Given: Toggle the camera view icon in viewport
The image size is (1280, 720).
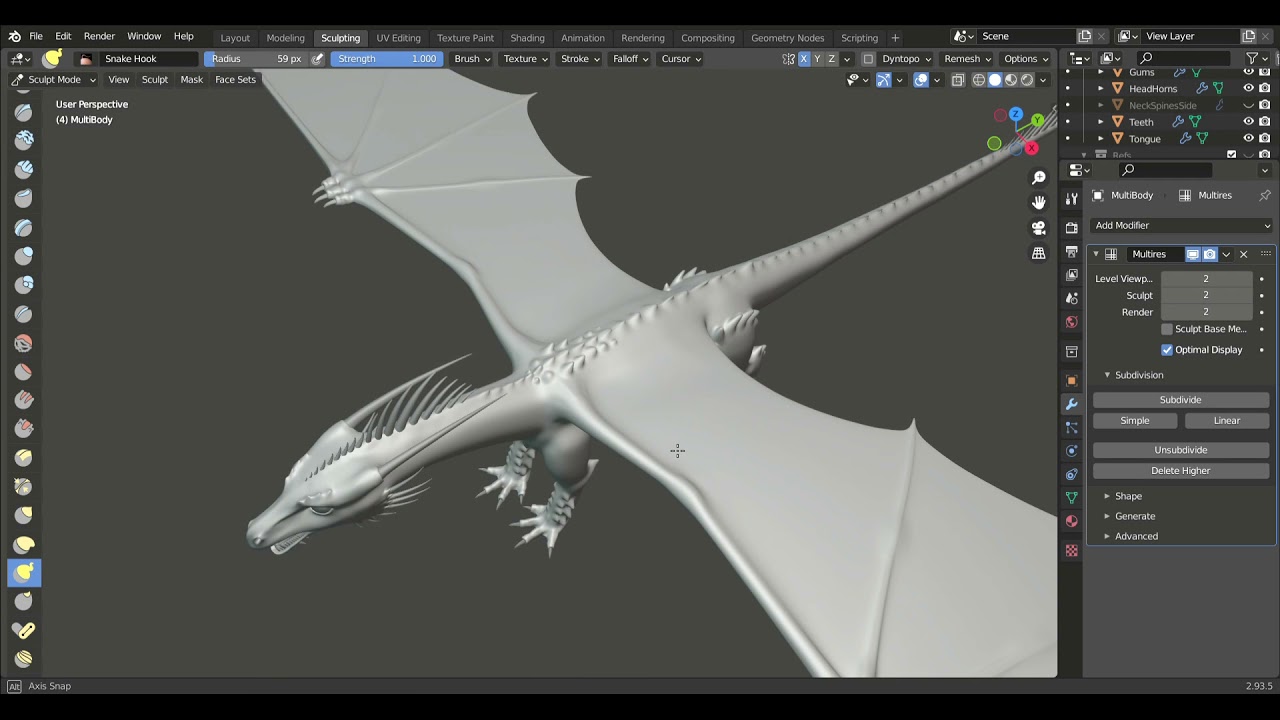Looking at the screenshot, I should pyautogui.click(x=1039, y=228).
